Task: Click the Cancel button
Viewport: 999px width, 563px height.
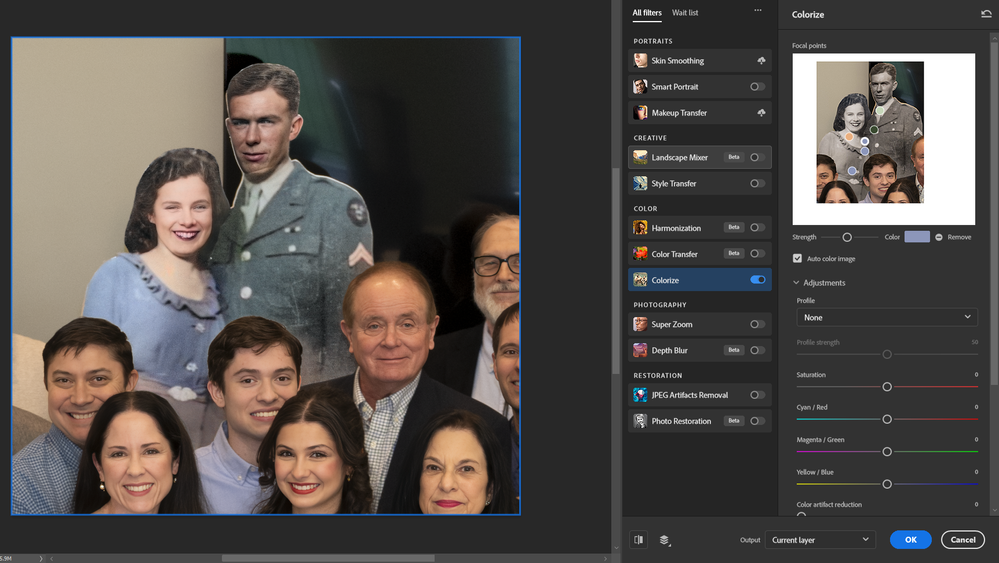Action: (963, 540)
